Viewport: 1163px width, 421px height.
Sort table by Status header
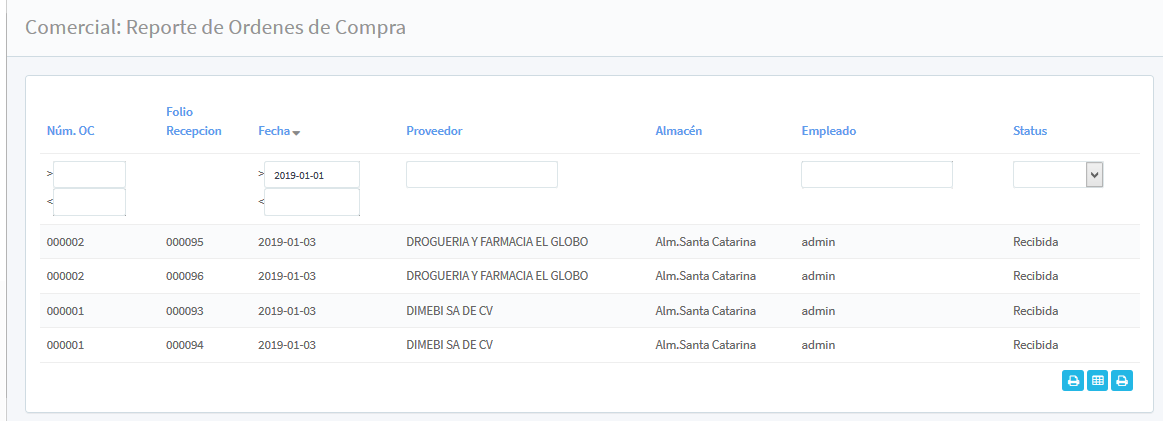1030,131
